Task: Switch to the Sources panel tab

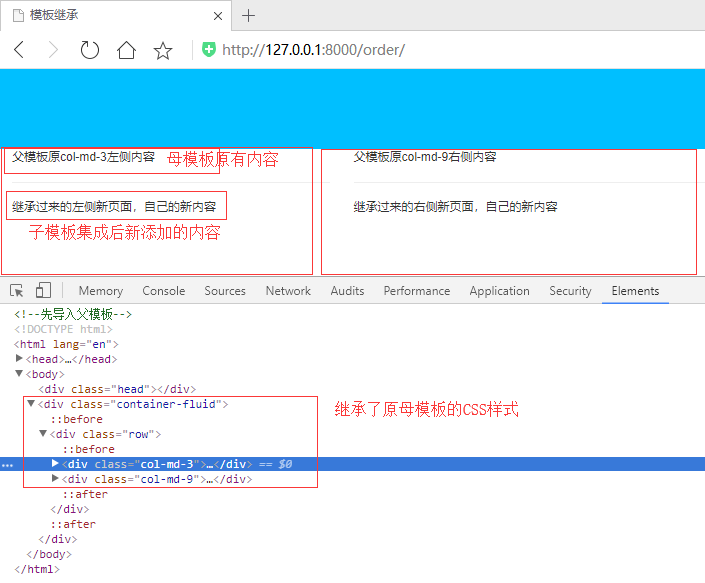Action: click(225, 291)
